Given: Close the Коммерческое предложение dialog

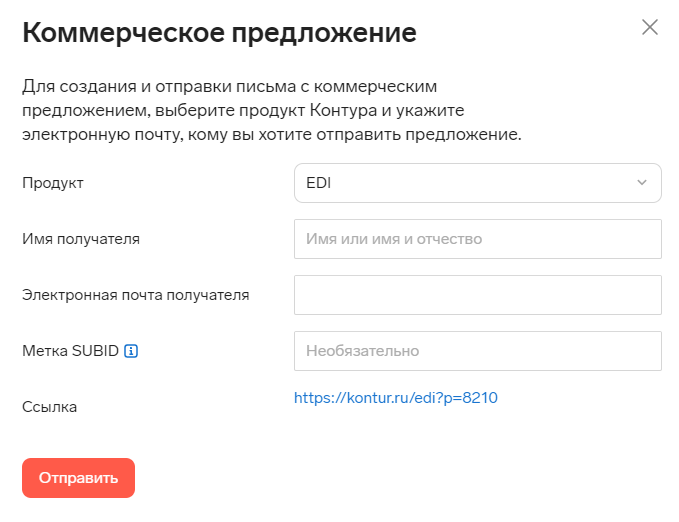Looking at the screenshot, I should click(650, 27).
